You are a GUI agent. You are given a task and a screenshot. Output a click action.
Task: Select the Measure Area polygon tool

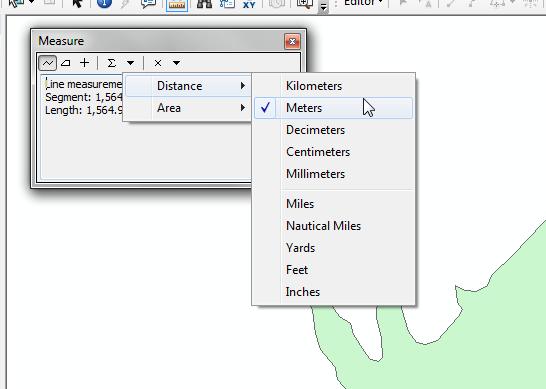click(66, 63)
